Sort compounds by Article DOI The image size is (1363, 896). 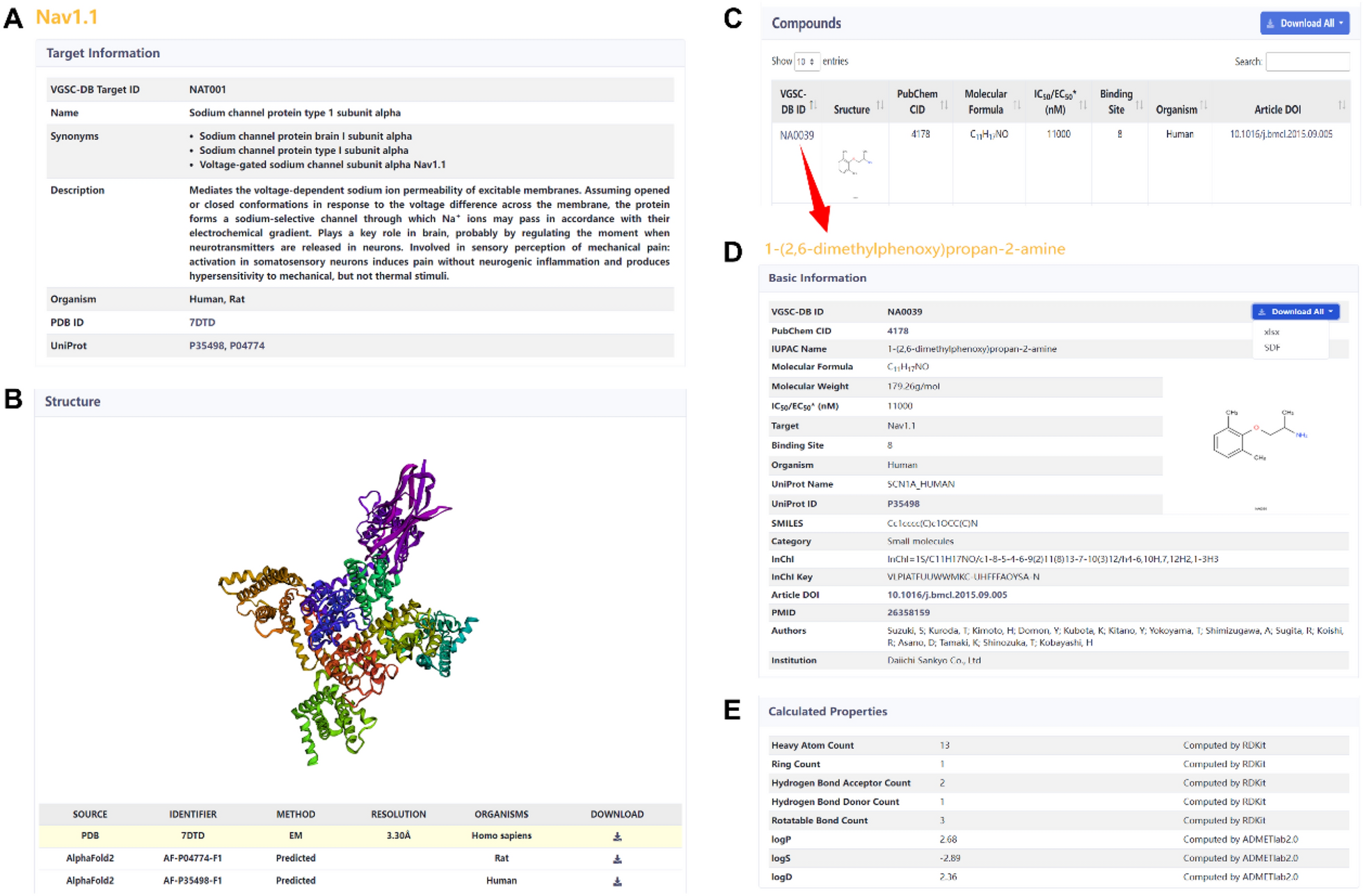tap(1341, 105)
